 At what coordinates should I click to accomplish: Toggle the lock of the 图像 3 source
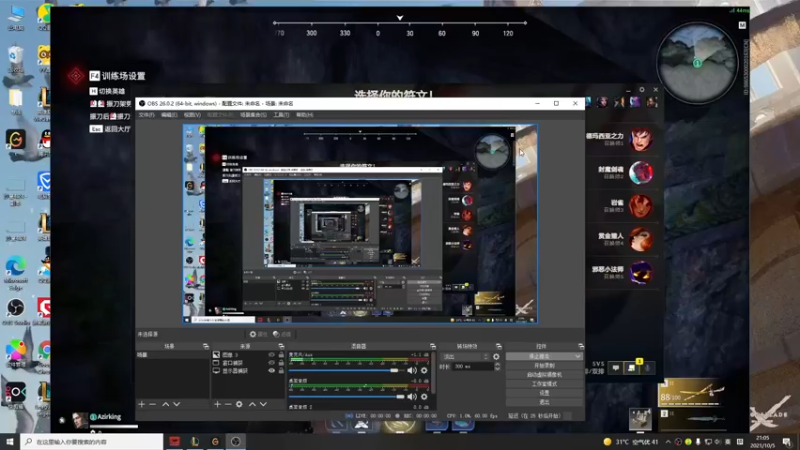(281, 355)
